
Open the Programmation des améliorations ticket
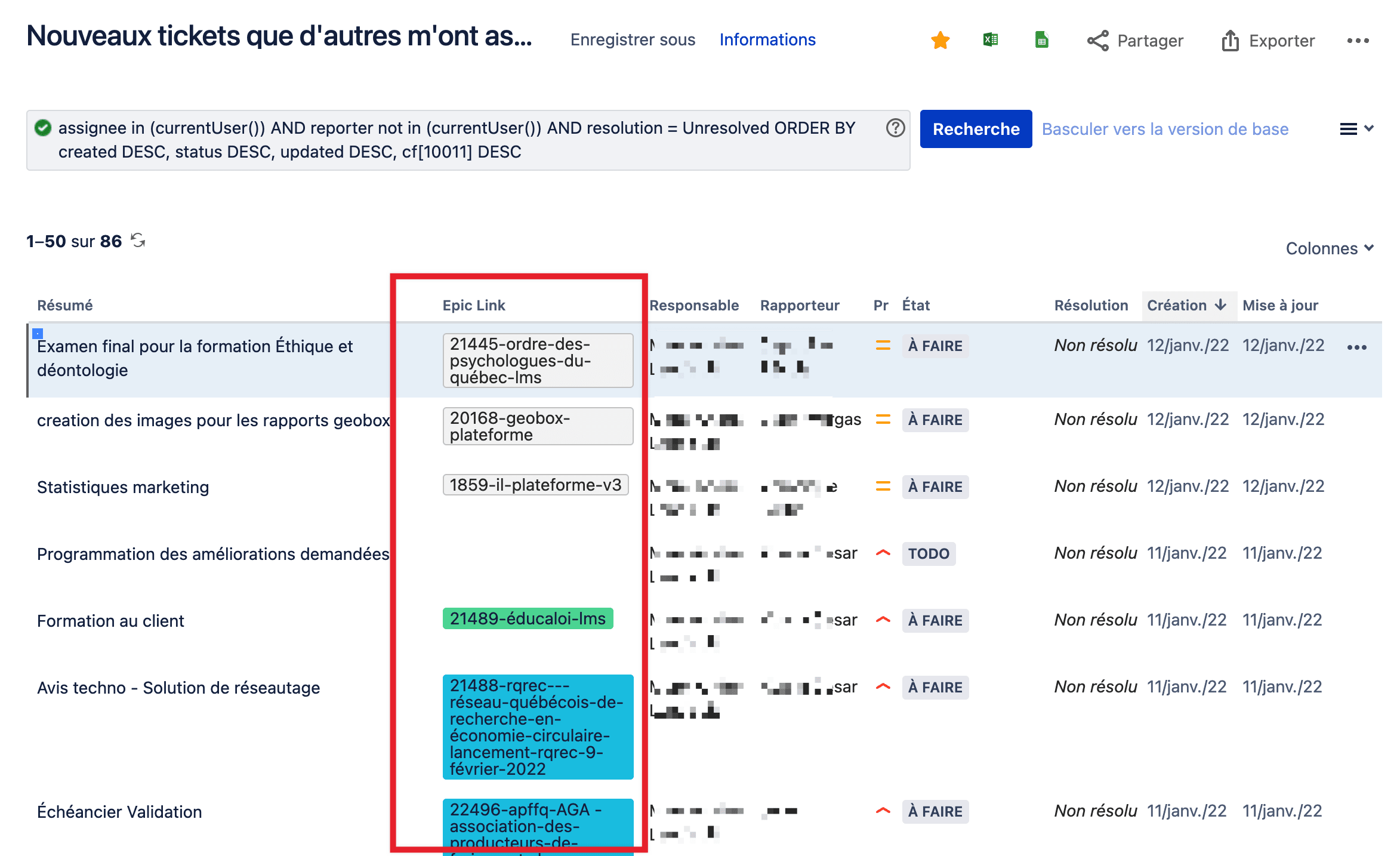[x=213, y=554]
